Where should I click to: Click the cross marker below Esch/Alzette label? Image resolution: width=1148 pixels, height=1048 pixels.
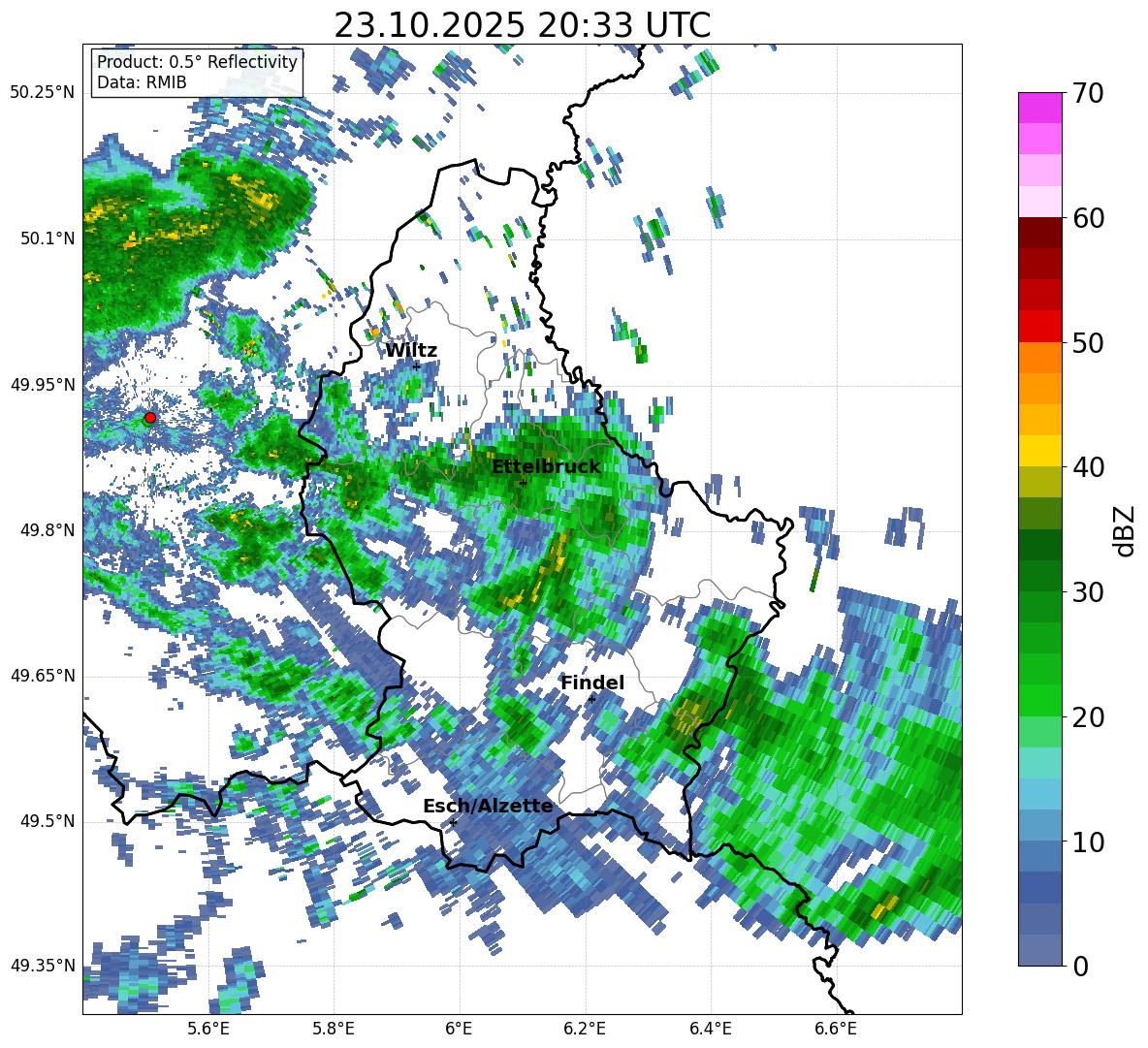pos(453,822)
